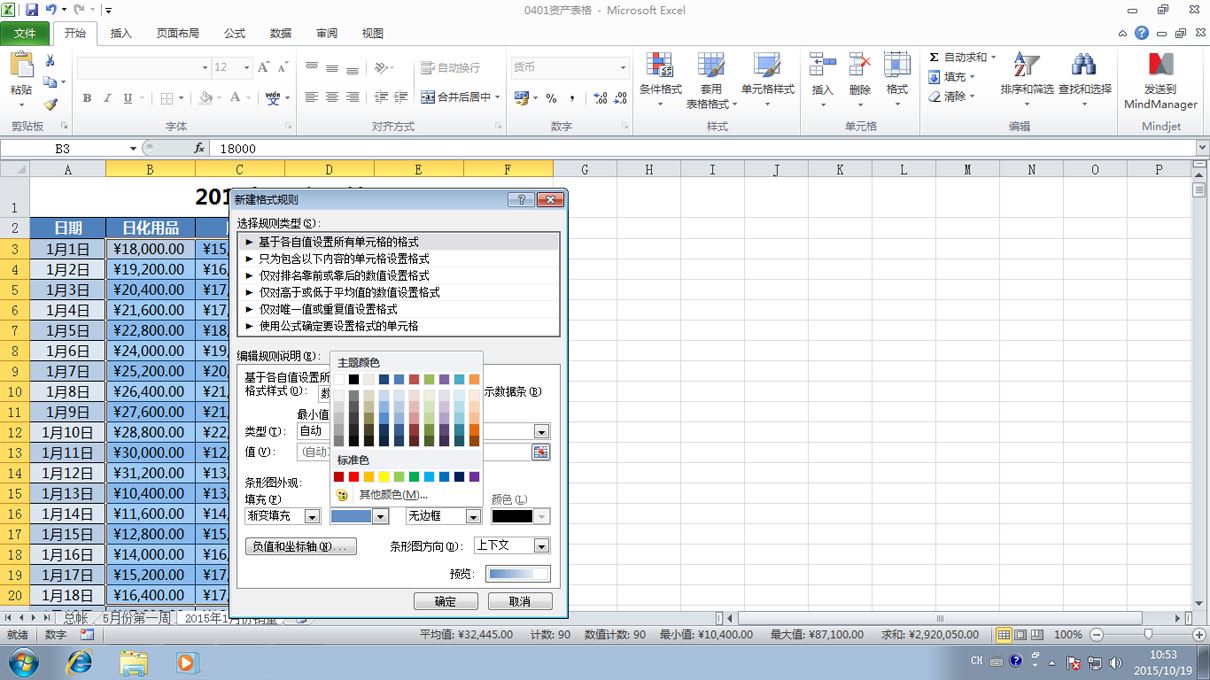Click the 插入 insert cells icon
Viewport: 1210px width, 680px height.
pos(822,66)
